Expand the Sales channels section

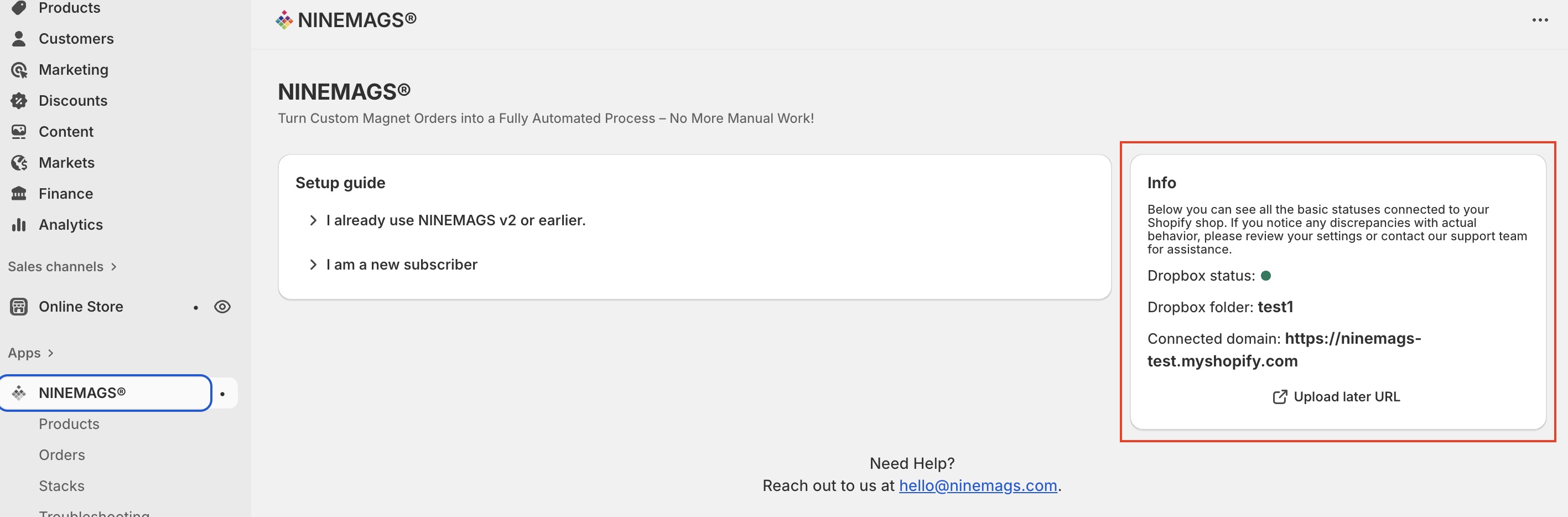click(62, 267)
